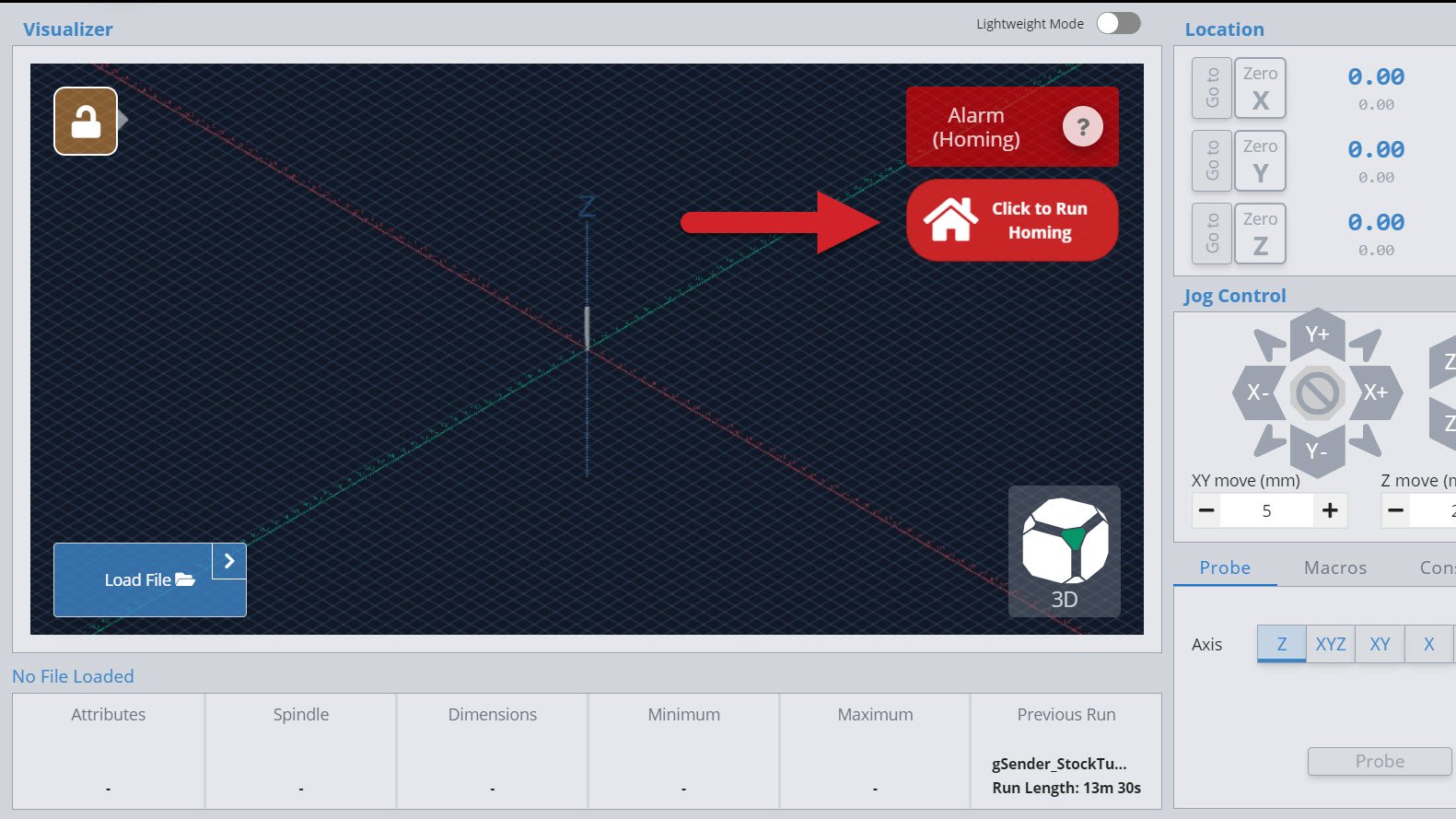Image resolution: width=1456 pixels, height=819 pixels.
Task: Open the Macros tab
Action: pos(1334,567)
